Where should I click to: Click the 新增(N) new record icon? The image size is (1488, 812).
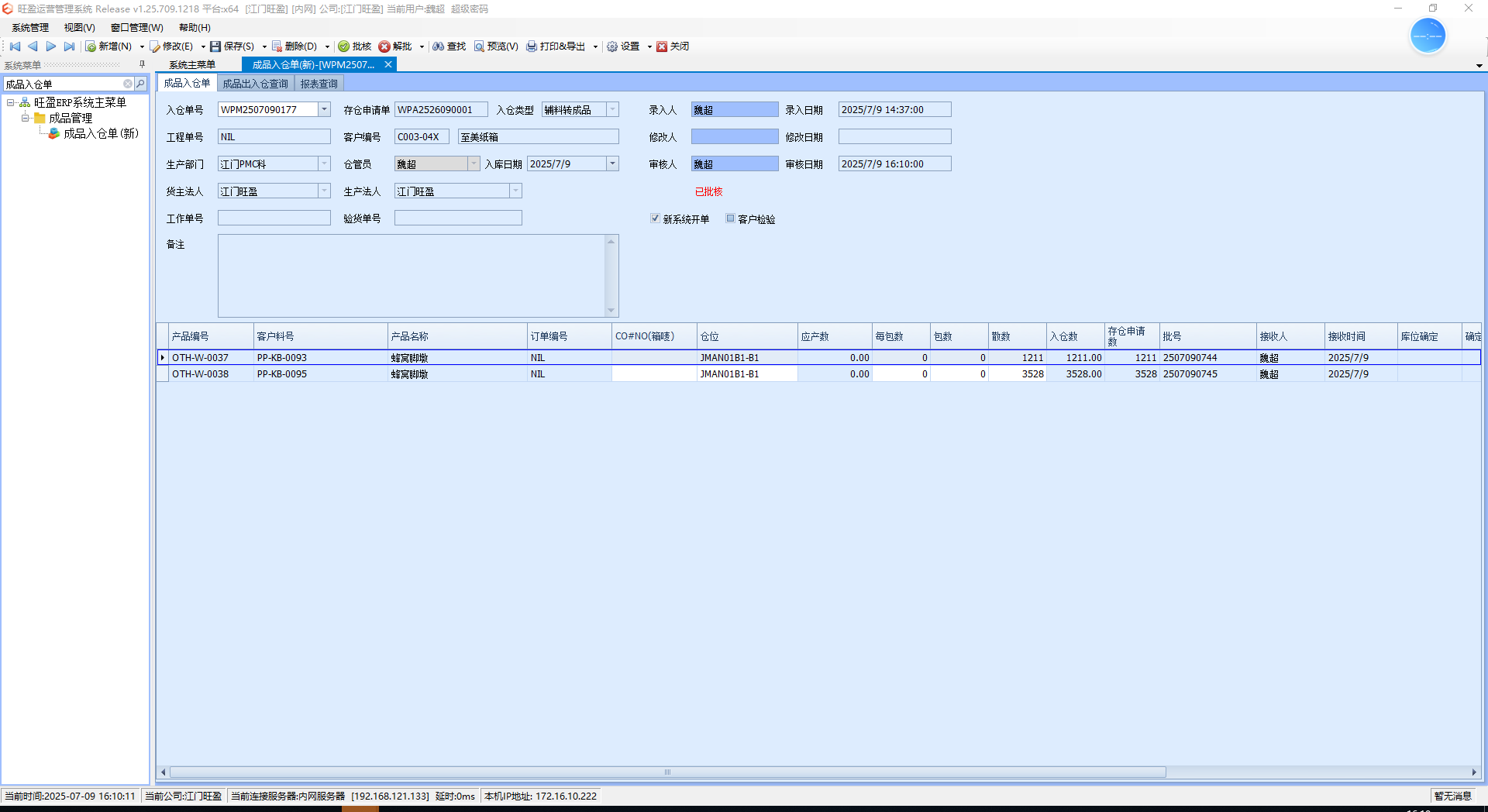click(91, 46)
